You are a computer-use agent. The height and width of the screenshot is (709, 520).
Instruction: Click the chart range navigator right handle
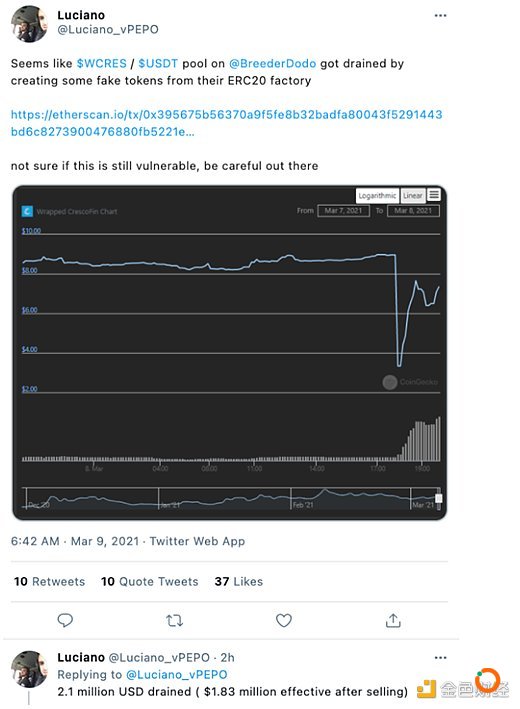438,498
